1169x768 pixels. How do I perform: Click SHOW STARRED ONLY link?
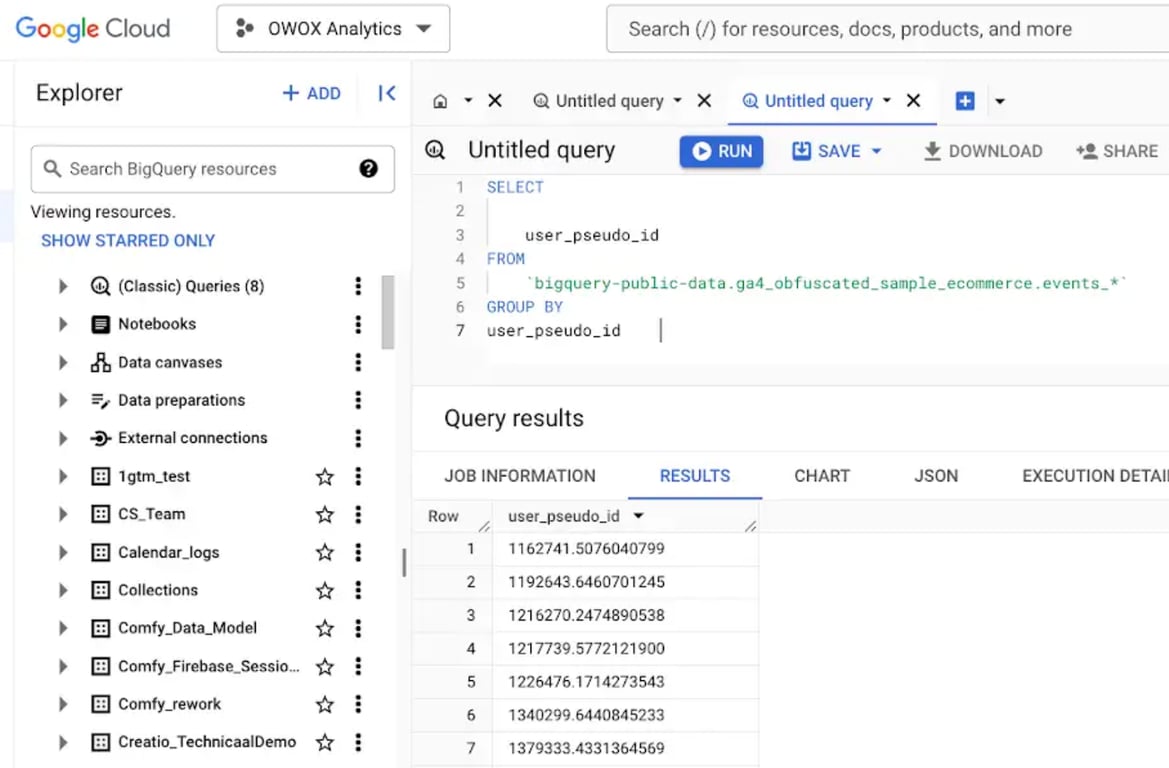tap(127, 241)
